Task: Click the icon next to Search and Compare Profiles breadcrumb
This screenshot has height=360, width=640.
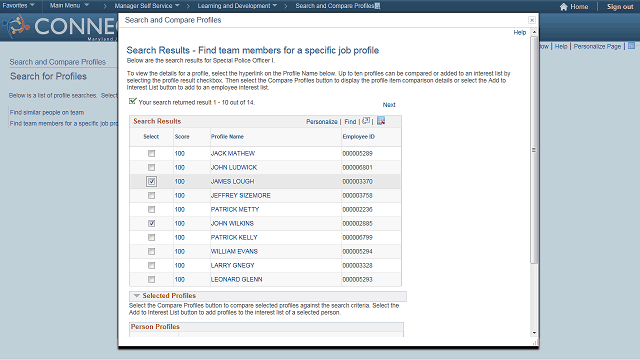Action: click(378, 6)
